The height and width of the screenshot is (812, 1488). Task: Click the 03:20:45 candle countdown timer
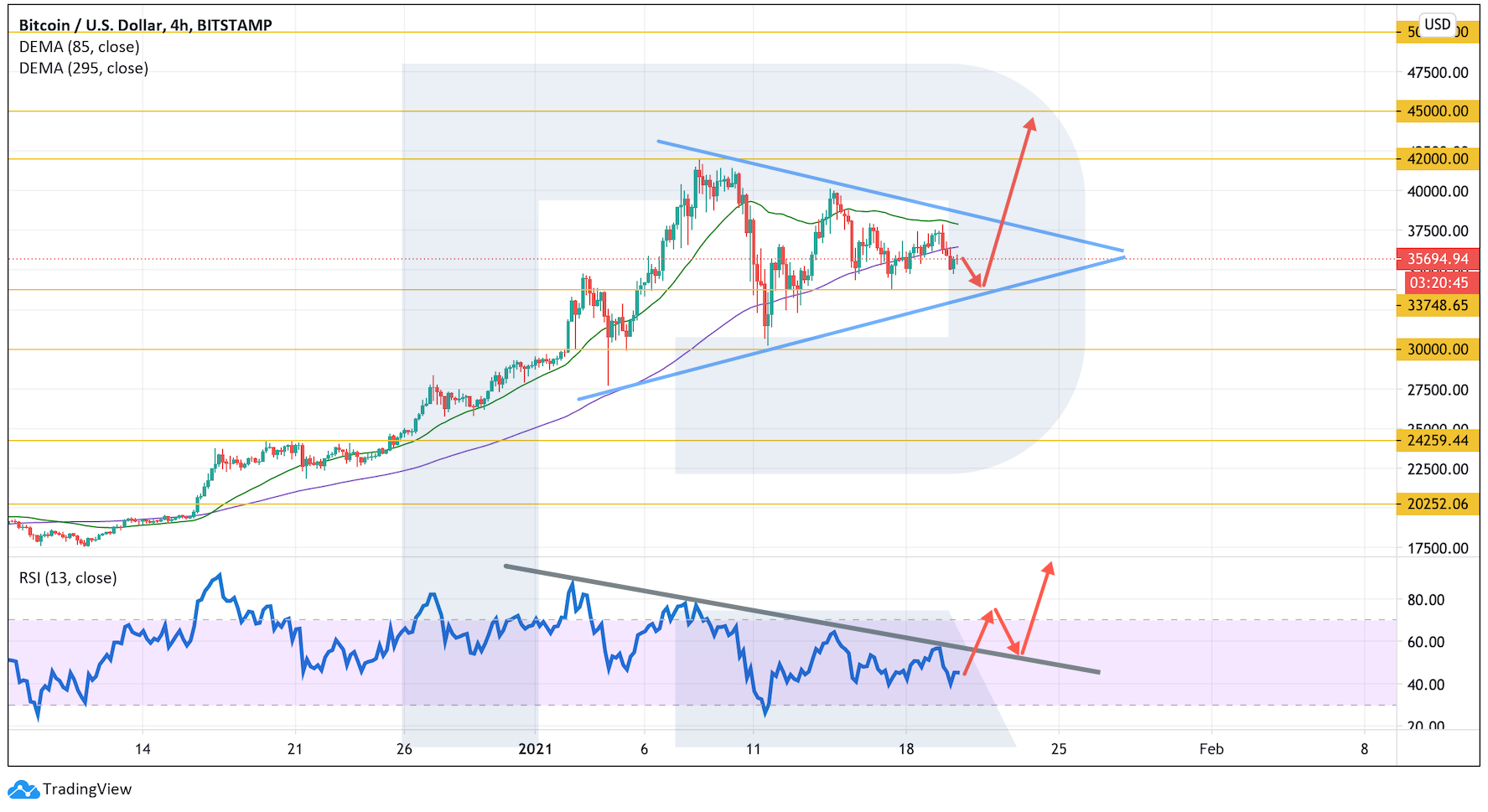(x=1439, y=283)
